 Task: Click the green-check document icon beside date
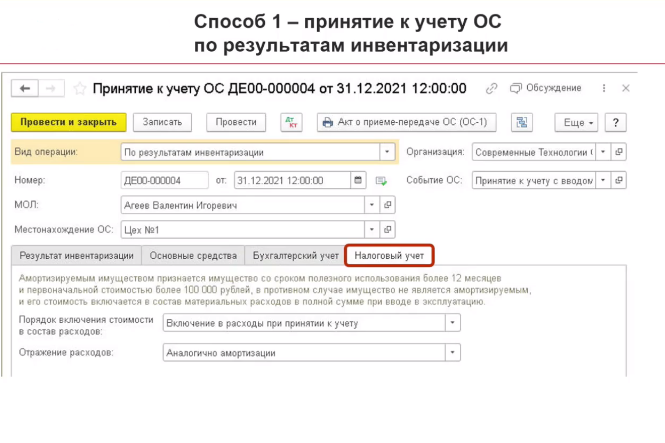(x=381, y=181)
